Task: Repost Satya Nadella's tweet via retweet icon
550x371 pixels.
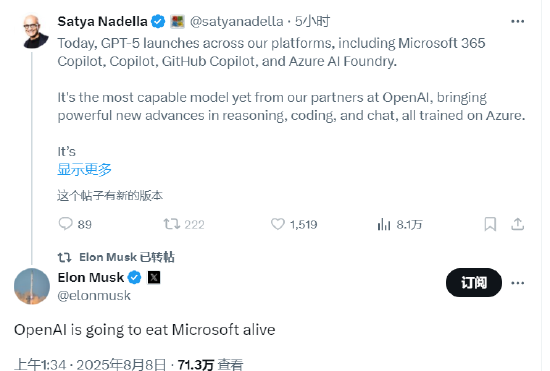Action: point(172,224)
